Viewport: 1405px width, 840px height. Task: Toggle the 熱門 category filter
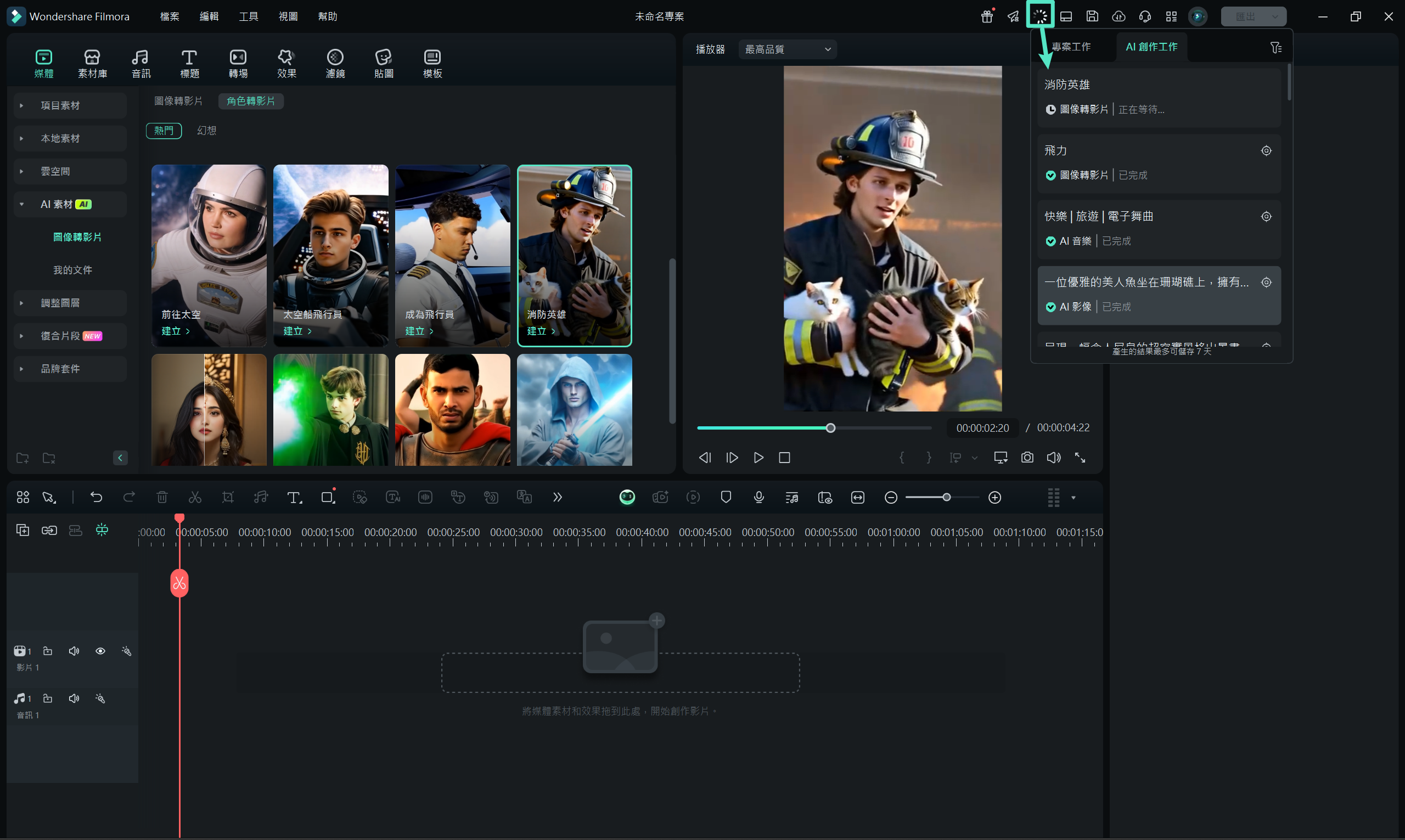pos(164,131)
